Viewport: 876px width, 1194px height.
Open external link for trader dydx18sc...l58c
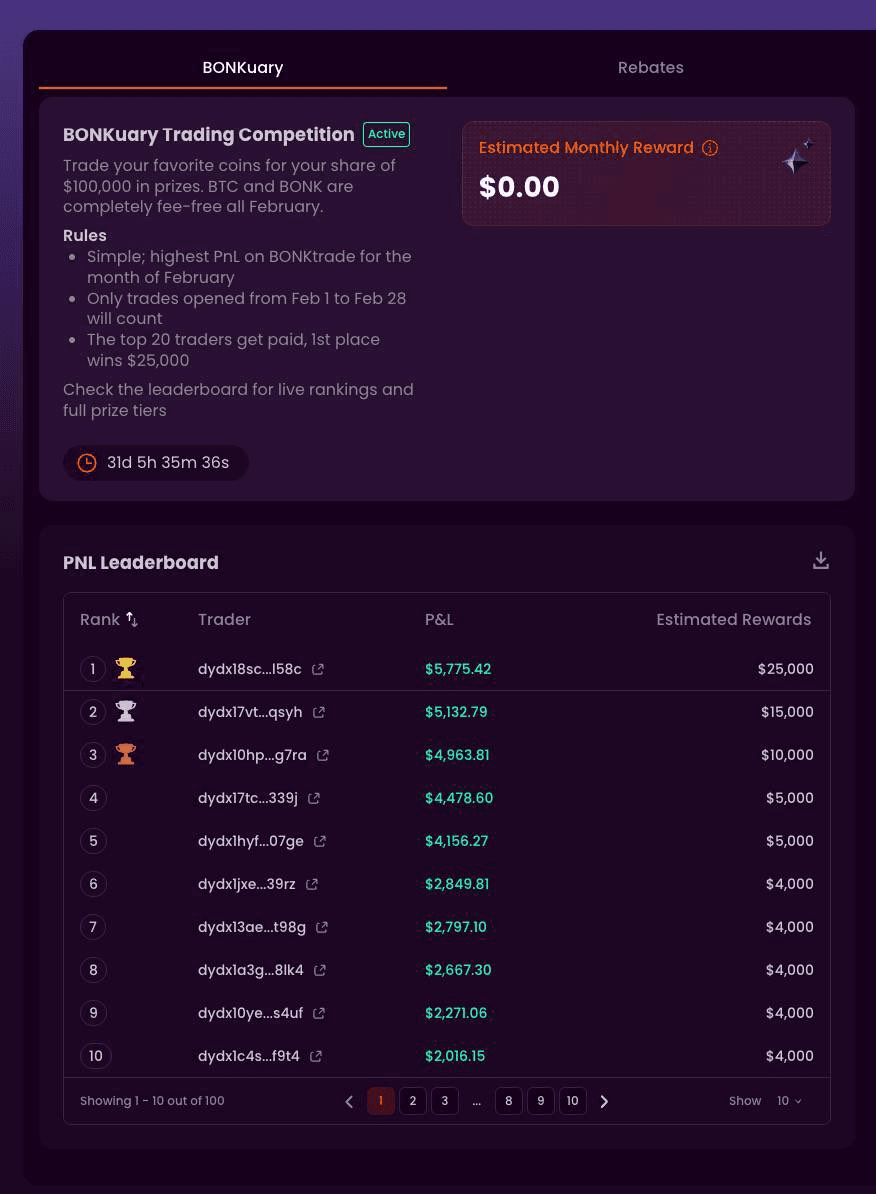318,670
